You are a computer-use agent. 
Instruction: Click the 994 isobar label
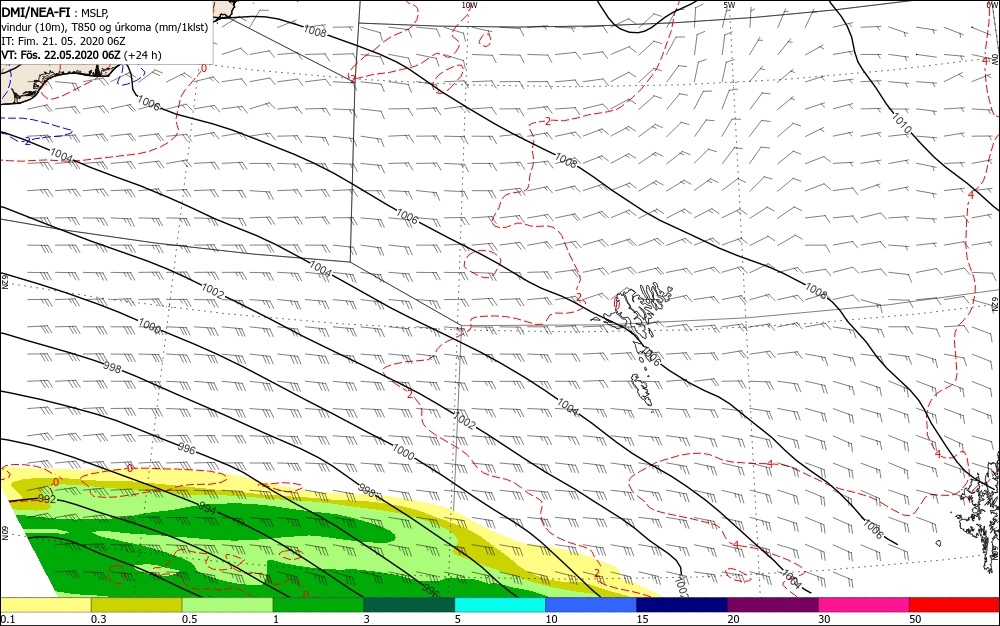click(x=207, y=509)
